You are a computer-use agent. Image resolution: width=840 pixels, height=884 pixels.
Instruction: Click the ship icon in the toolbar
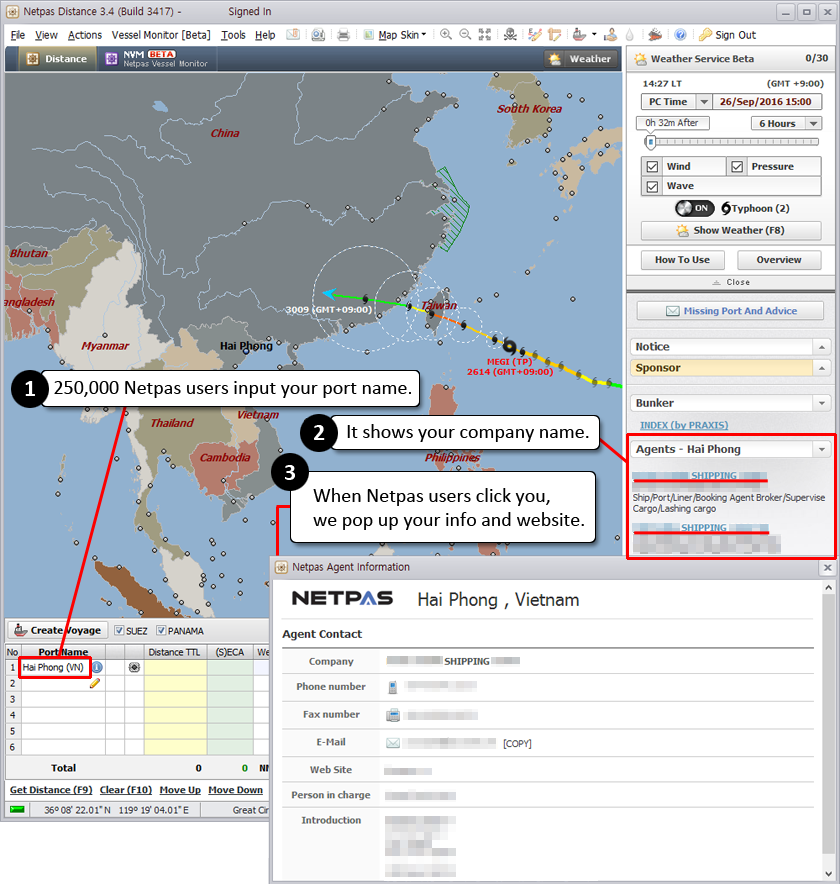coord(580,35)
